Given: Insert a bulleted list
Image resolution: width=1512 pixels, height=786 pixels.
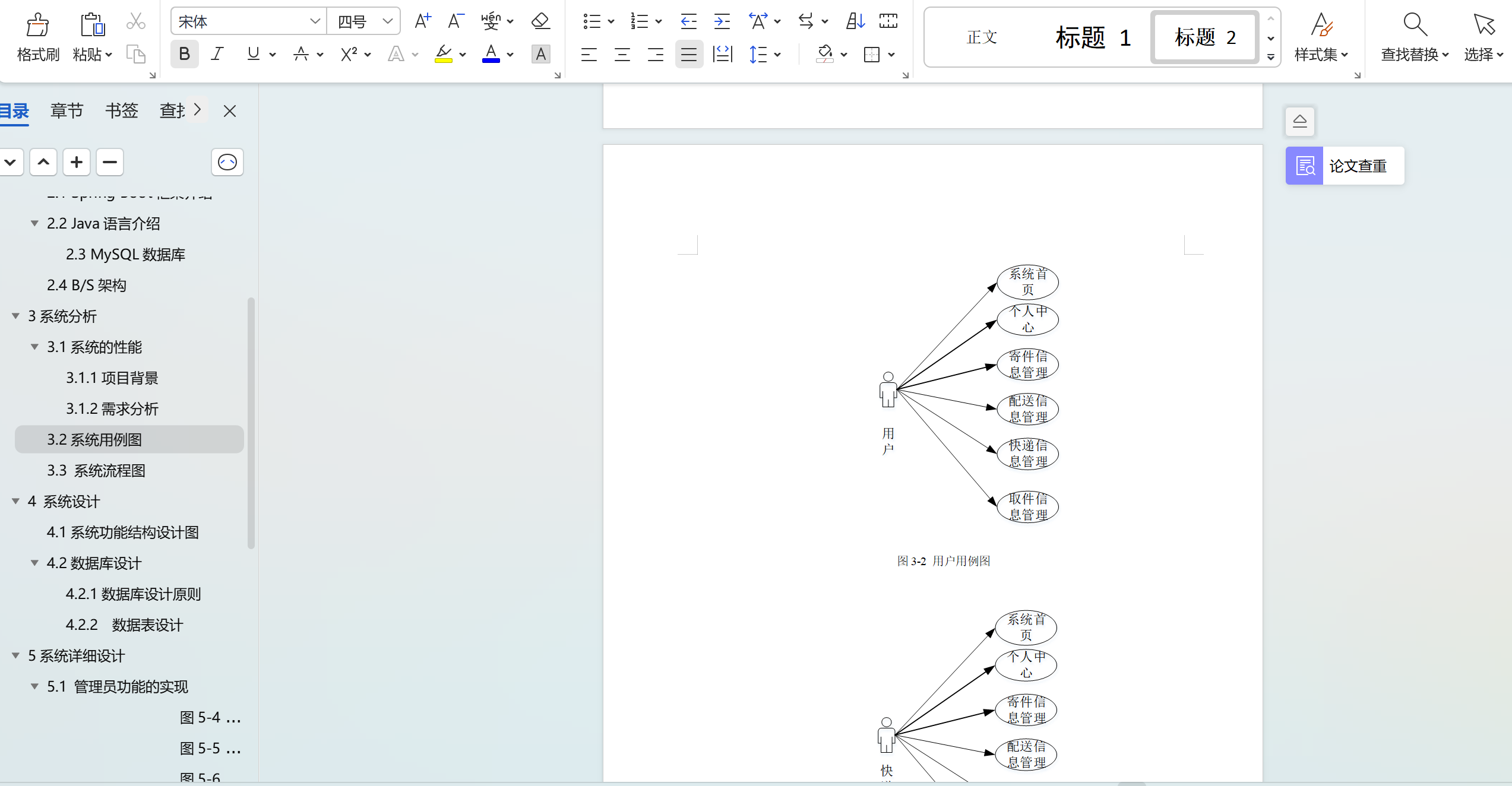Looking at the screenshot, I should 591,21.
